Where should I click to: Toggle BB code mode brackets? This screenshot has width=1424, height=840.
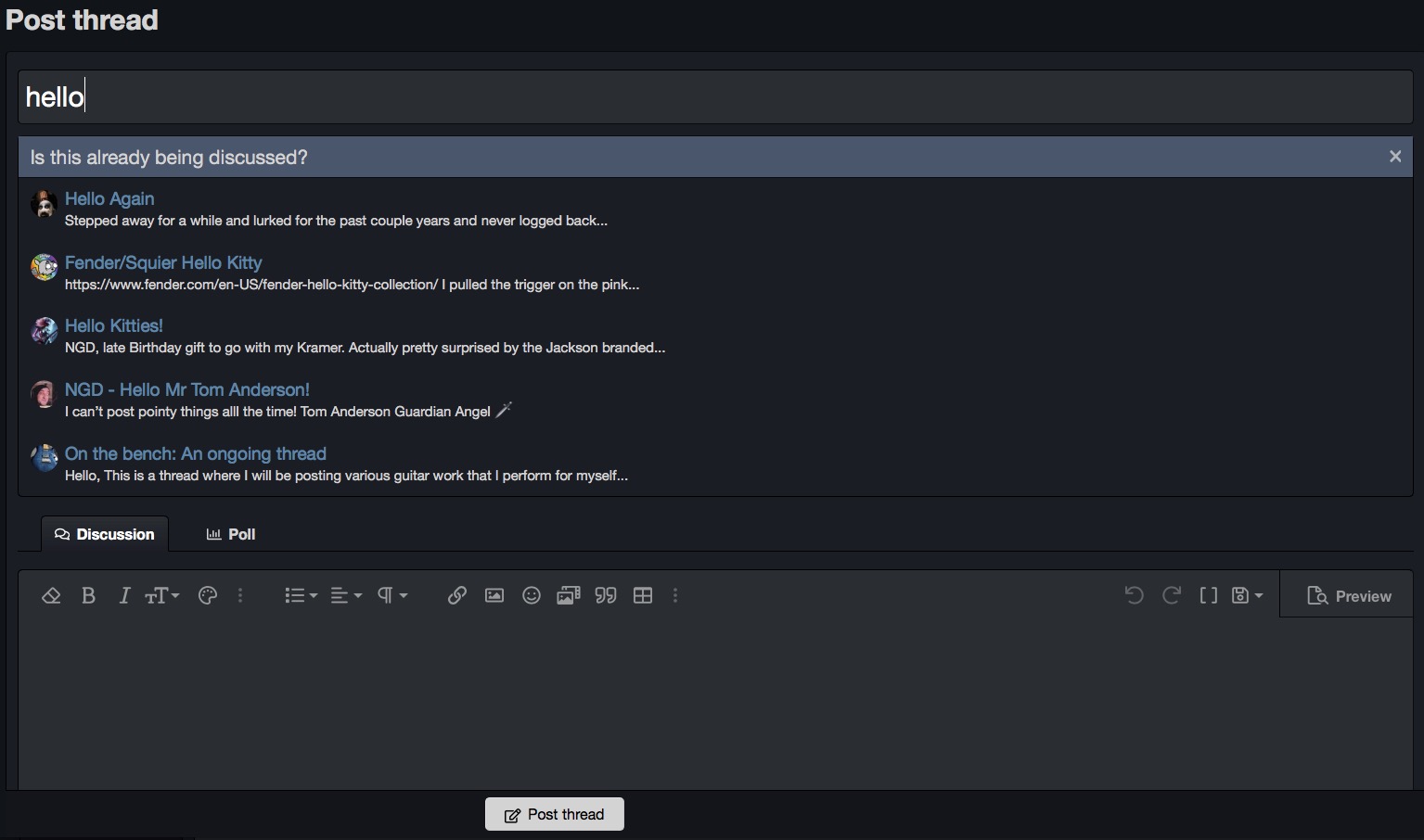1208,596
